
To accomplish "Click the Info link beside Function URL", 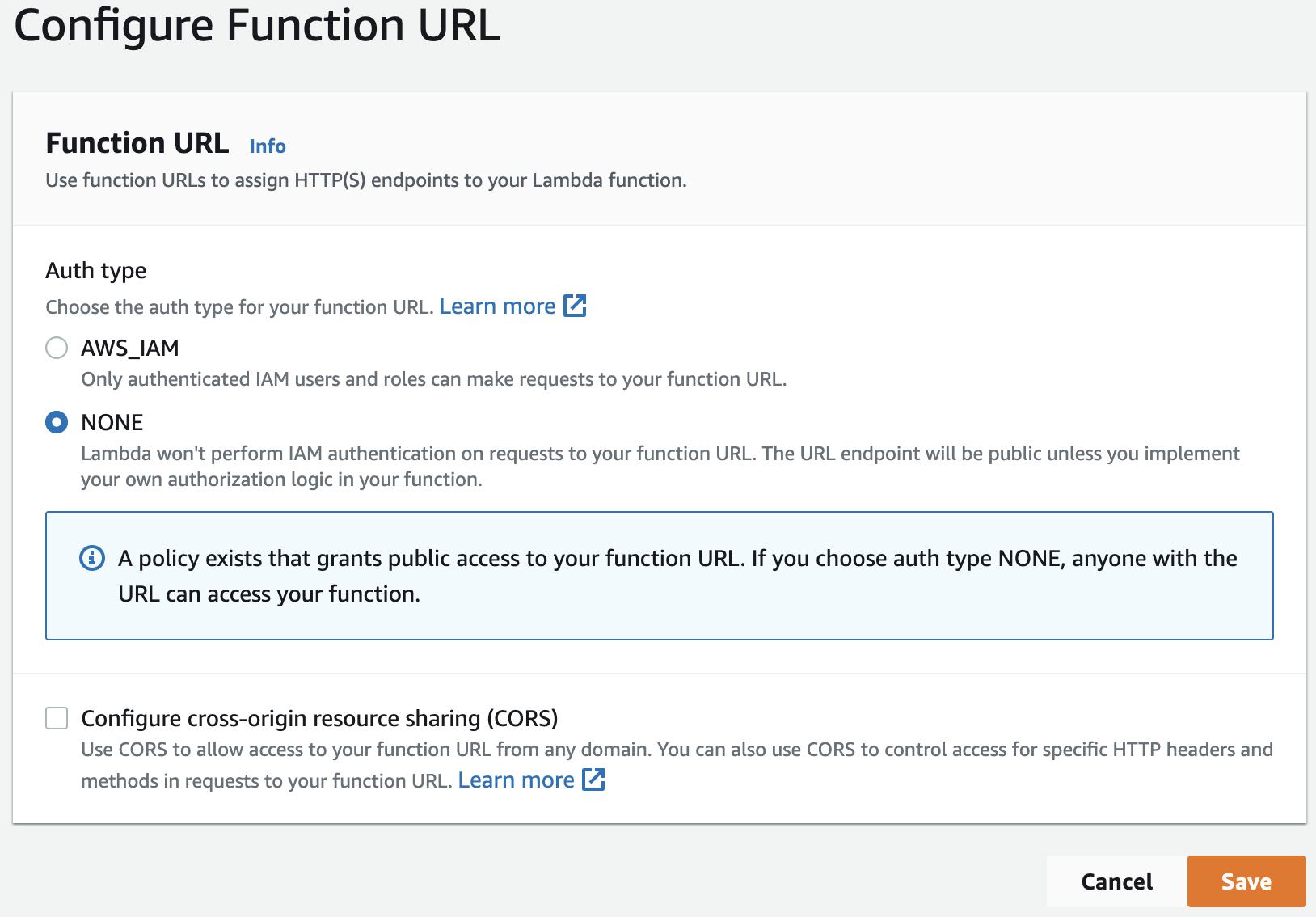I will tap(268, 146).
